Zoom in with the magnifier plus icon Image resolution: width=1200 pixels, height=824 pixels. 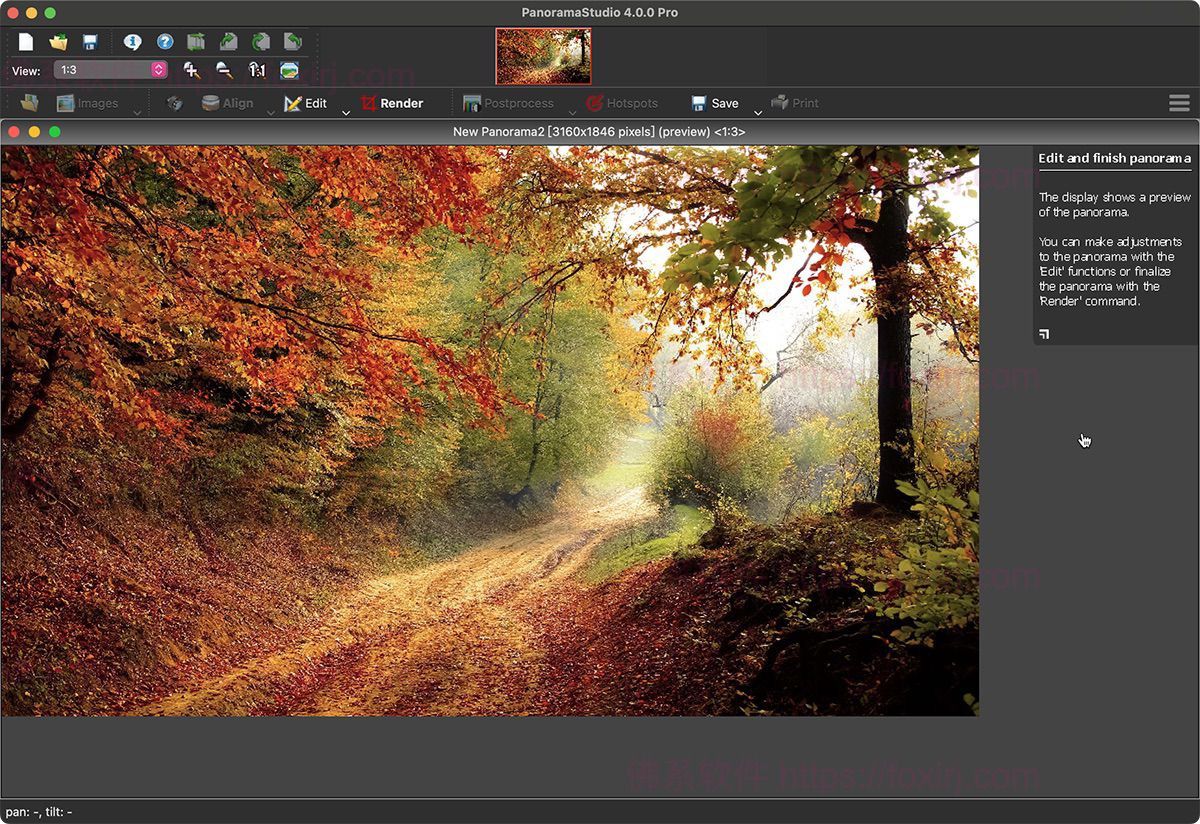[192, 70]
